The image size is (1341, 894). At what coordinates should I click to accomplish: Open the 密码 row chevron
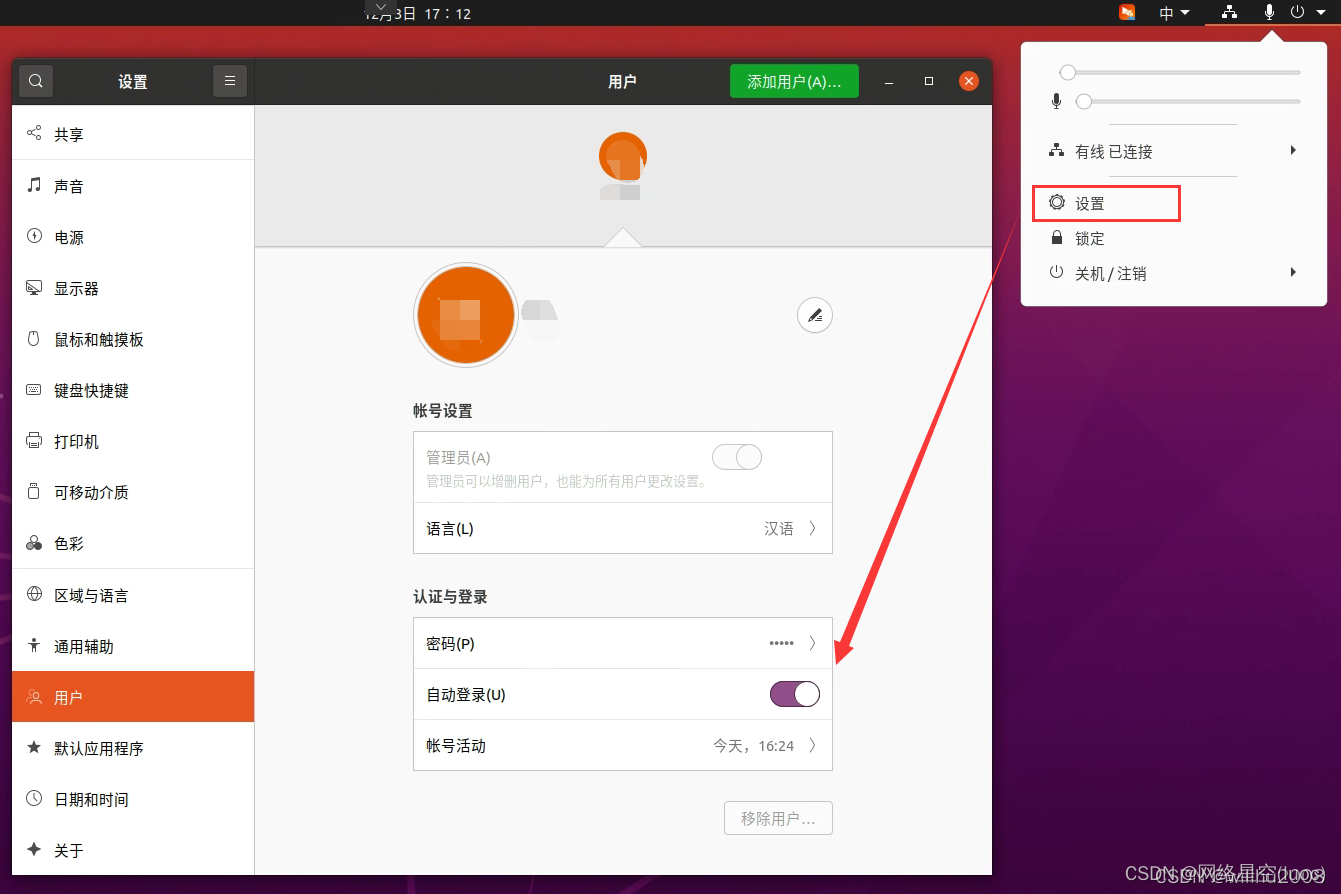coord(813,643)
